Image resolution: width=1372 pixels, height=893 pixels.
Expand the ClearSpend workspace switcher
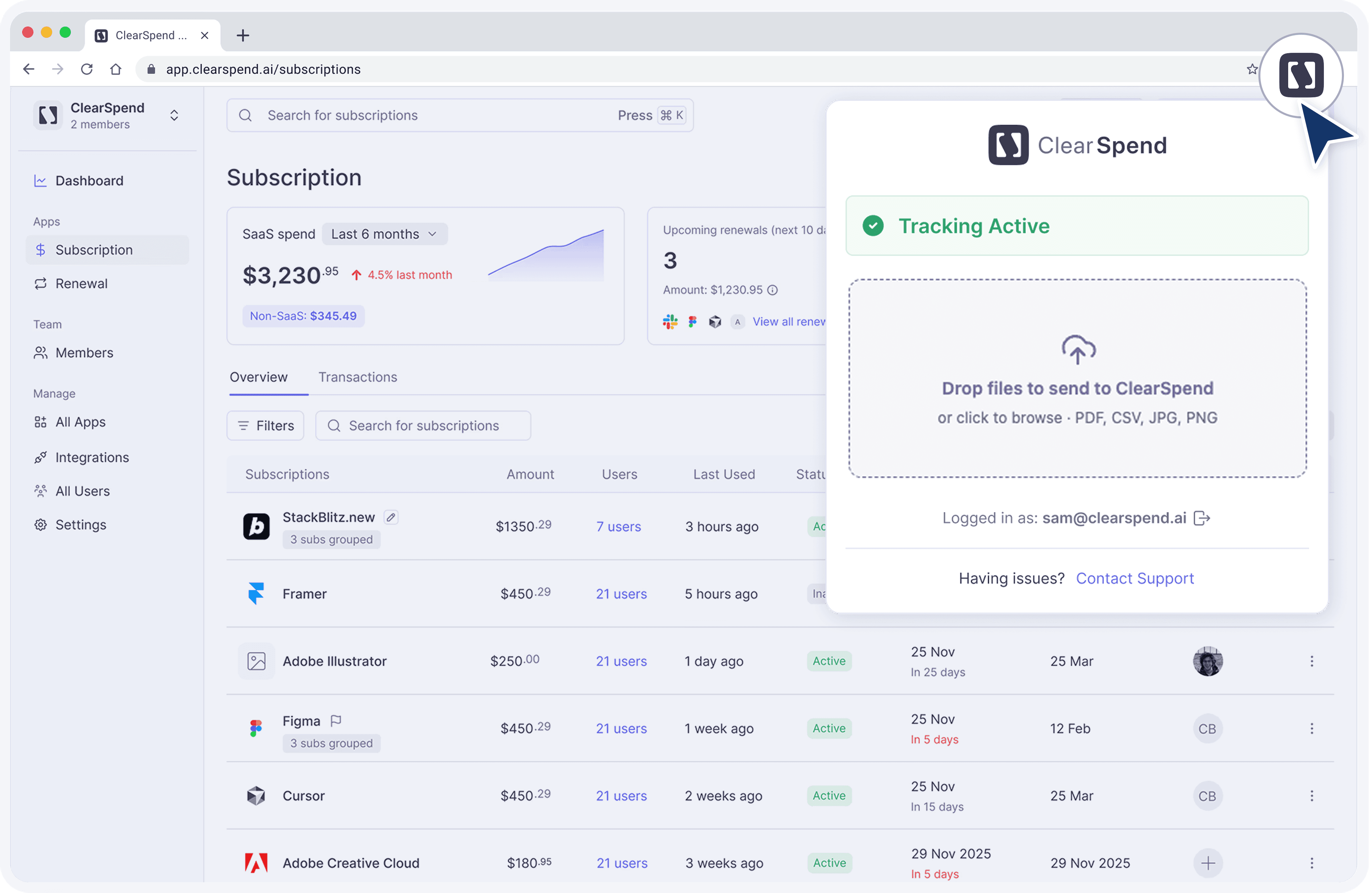173,115
